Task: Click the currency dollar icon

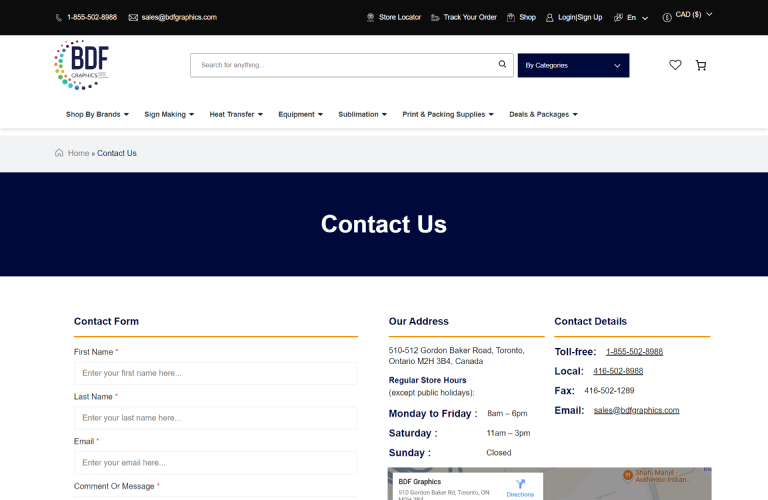Action: tap(667, 18)
